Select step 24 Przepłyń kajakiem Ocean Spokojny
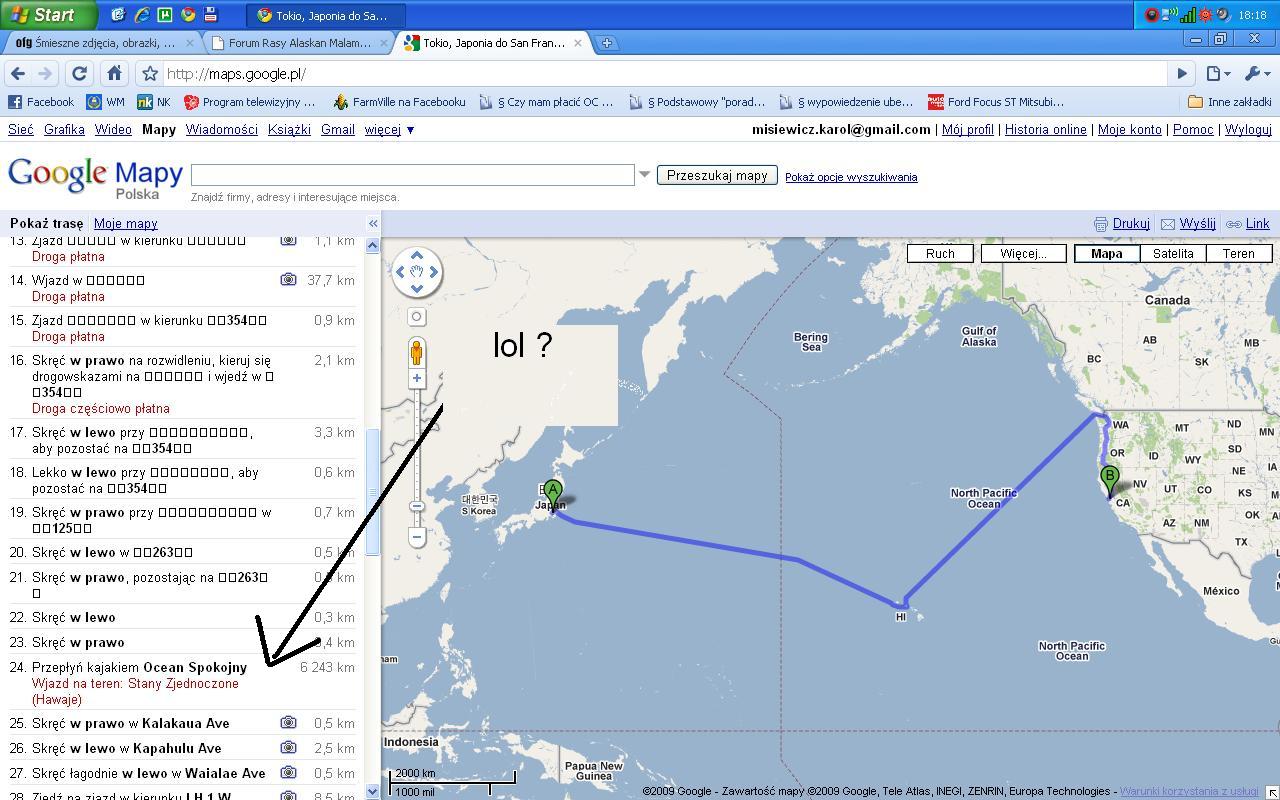Screen dimensions: 1280x800 click(182, 683)
